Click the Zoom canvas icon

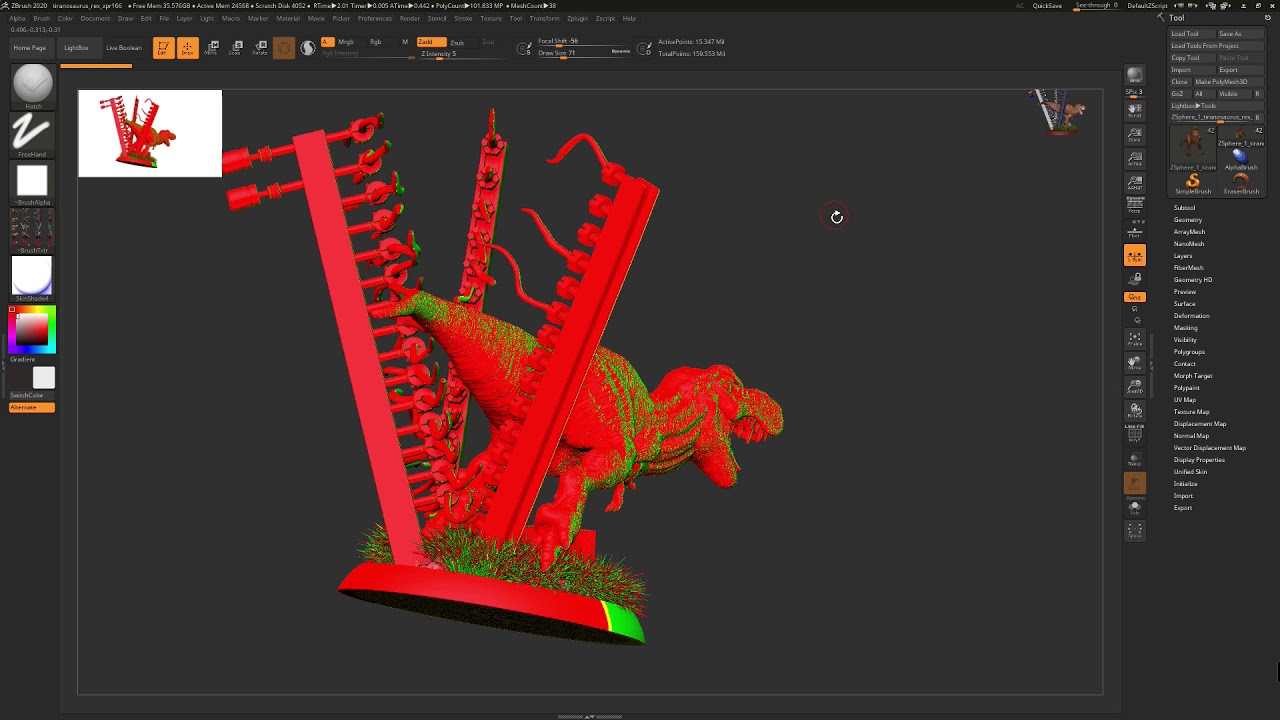[1135, 135]
